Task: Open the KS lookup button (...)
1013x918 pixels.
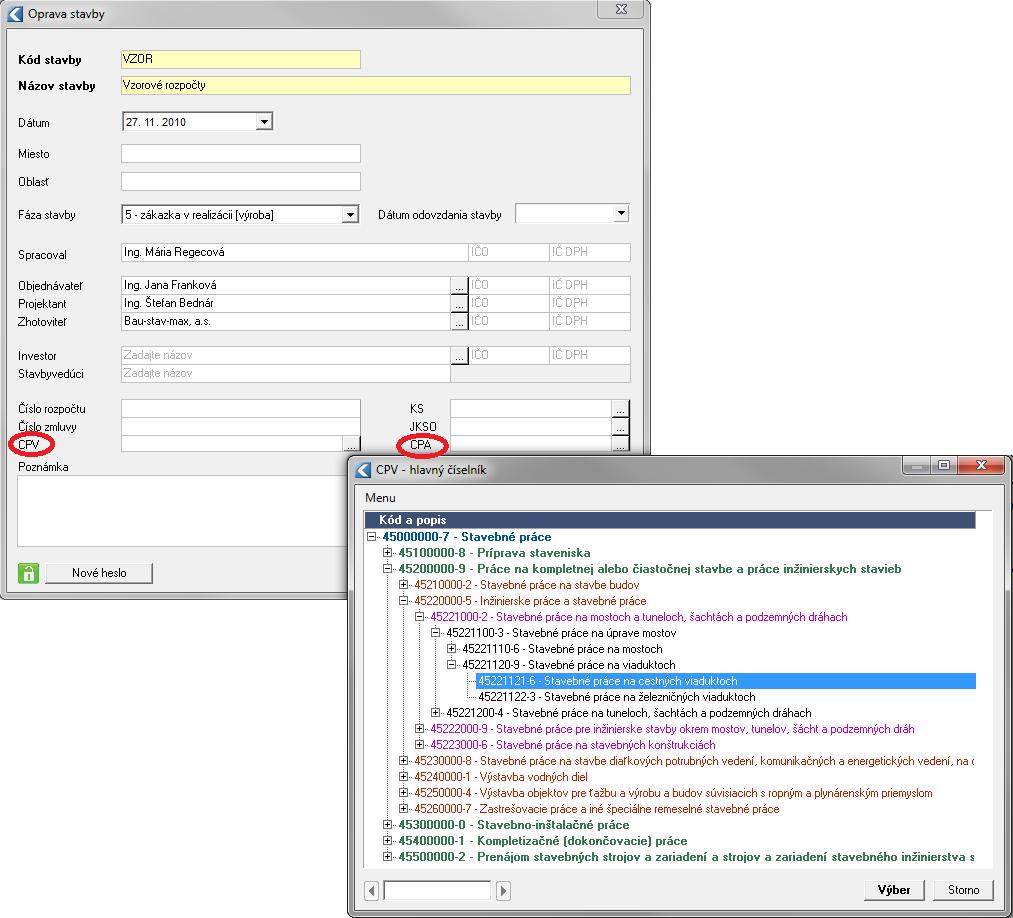Action: pyautogui.click(x=620, y=409)
